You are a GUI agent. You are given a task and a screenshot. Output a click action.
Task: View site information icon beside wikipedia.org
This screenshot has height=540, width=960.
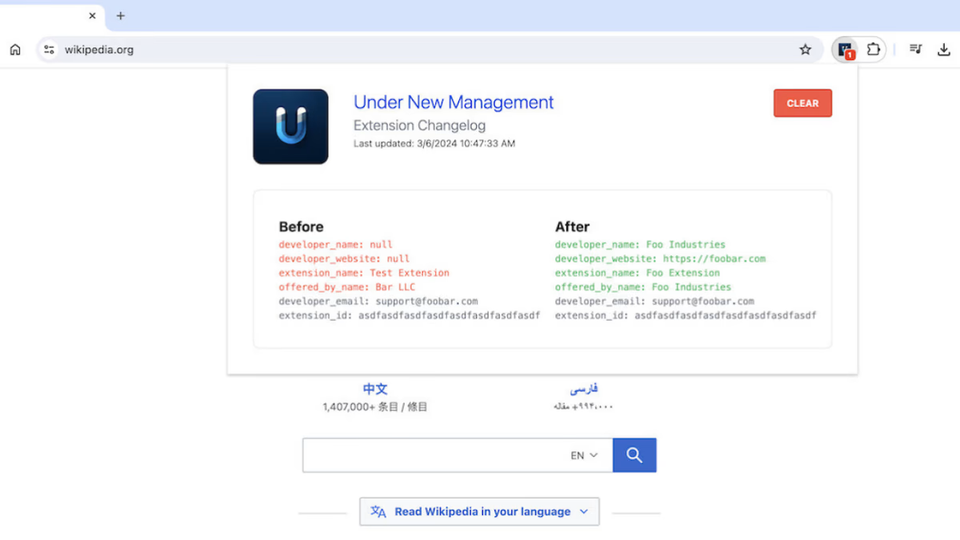tap(49, 50)
